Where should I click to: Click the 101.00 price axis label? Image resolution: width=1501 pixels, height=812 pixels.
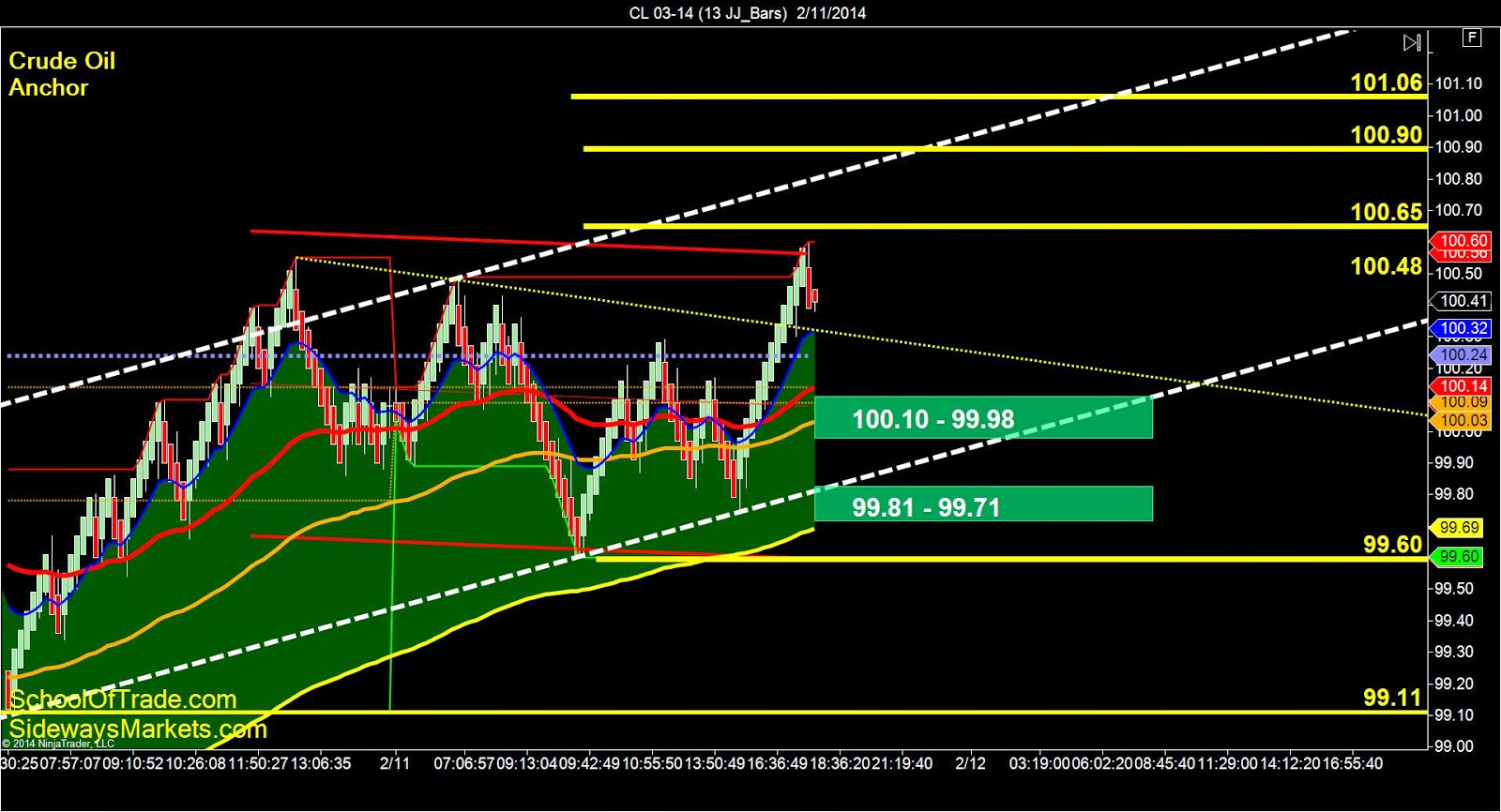click(1459, 115)
